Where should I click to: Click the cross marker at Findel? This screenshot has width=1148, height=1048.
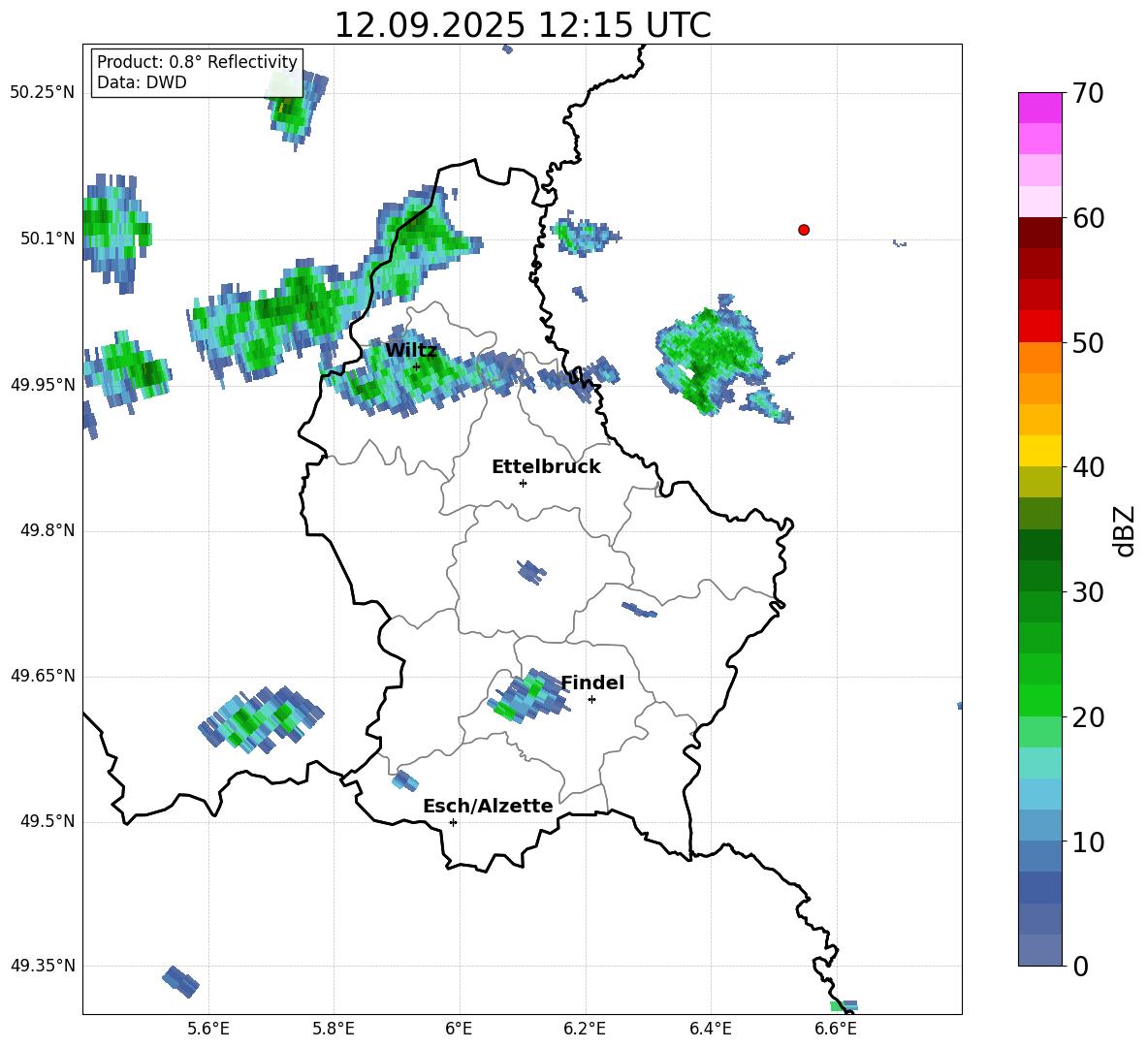(x=591, y=700)
